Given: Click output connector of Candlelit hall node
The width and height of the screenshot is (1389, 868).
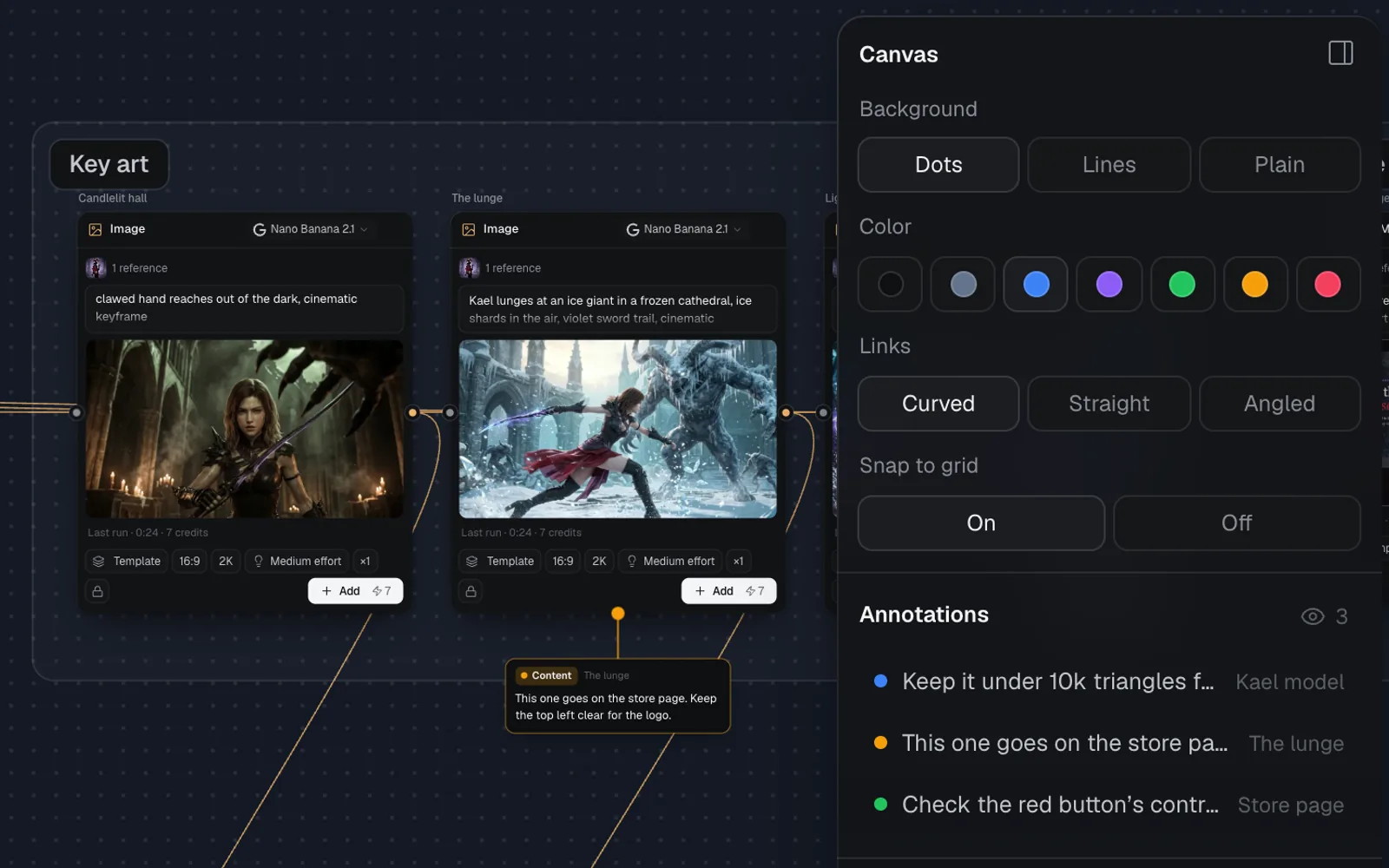Looking at the screenshot, I should click(x=412, y=412).
